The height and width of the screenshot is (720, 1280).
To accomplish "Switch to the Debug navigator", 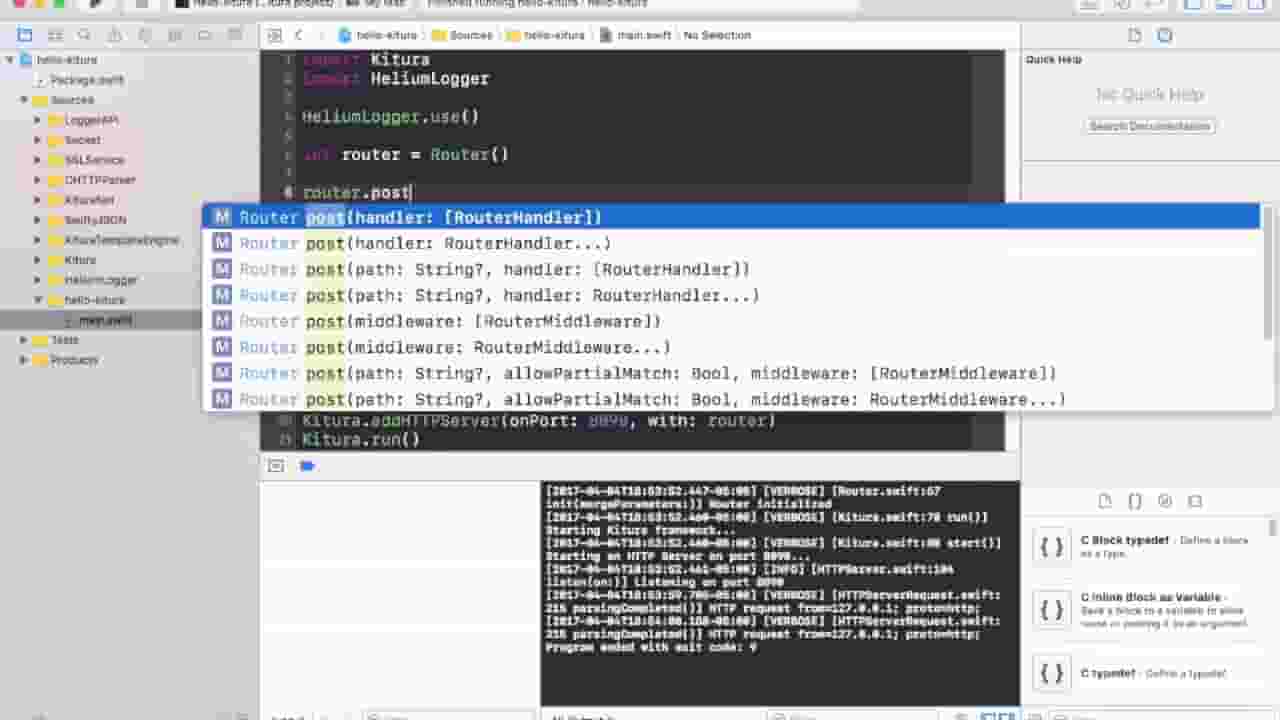I will tap(175, 35).
